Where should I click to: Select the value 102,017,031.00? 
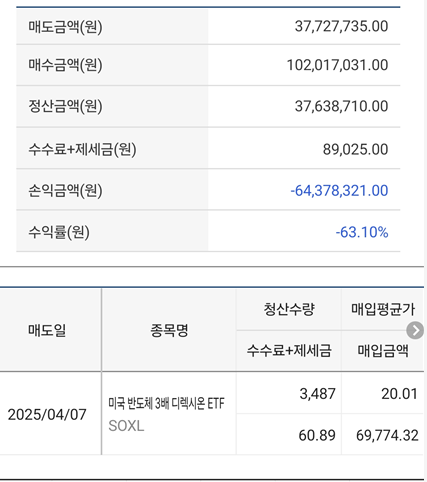(x=337, y=65)
